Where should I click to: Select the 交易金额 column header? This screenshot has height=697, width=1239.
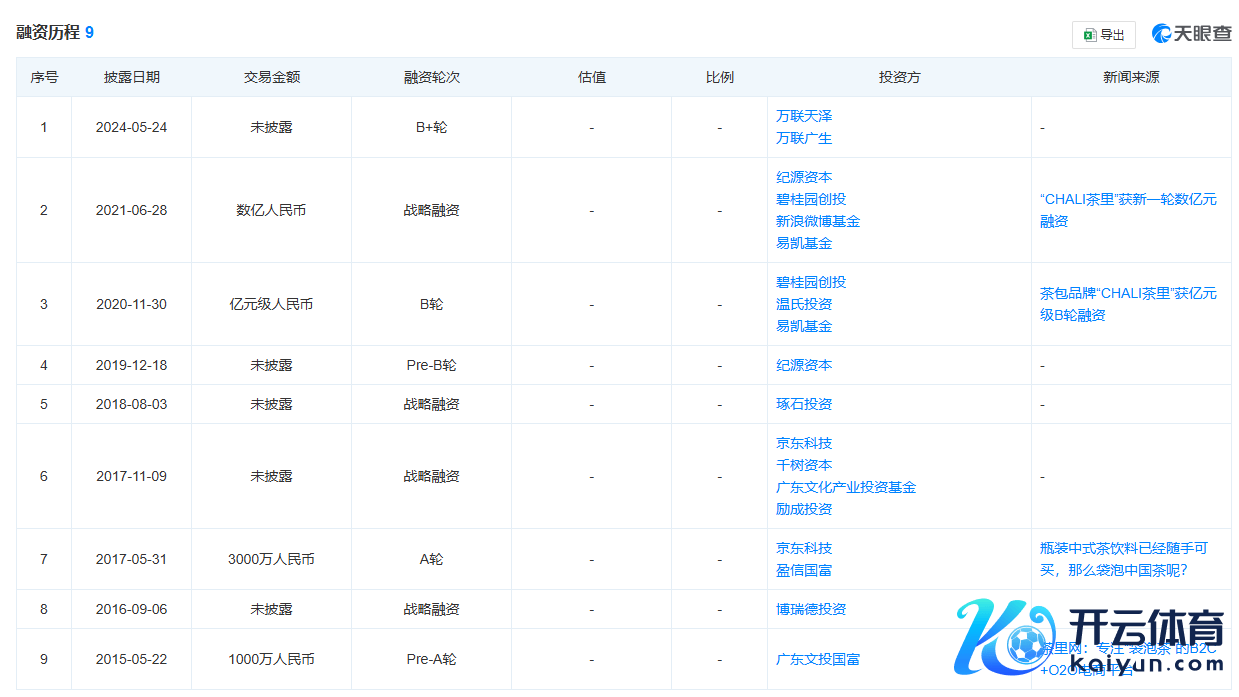[271, 77]
